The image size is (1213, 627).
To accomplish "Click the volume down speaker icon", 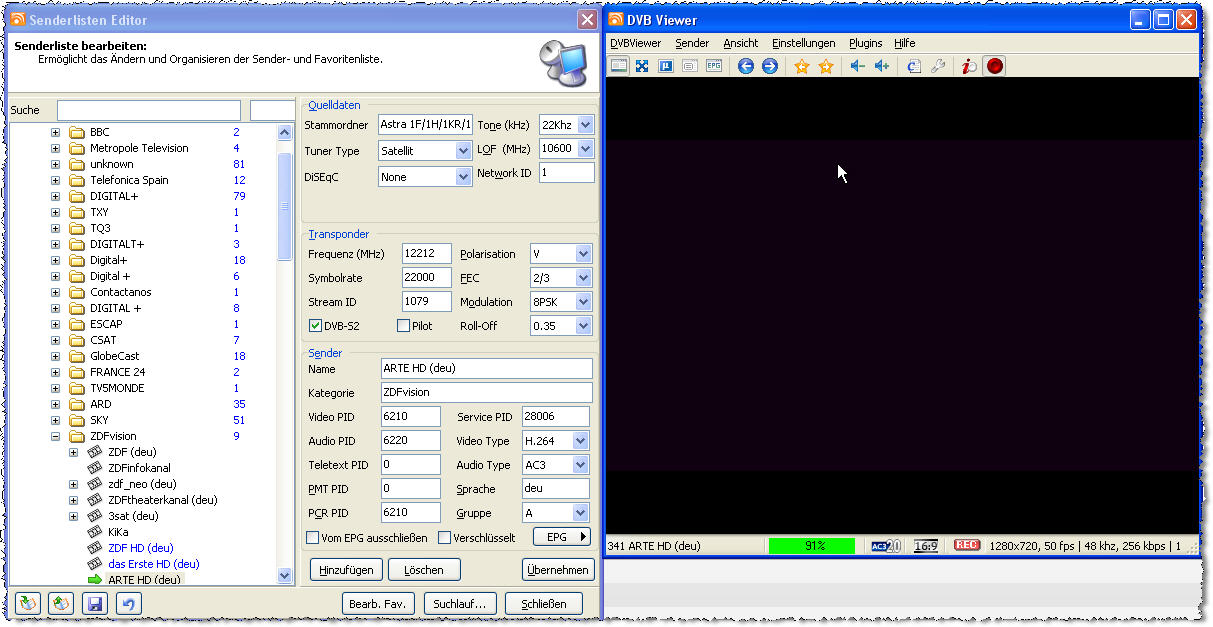I will 857,66.
